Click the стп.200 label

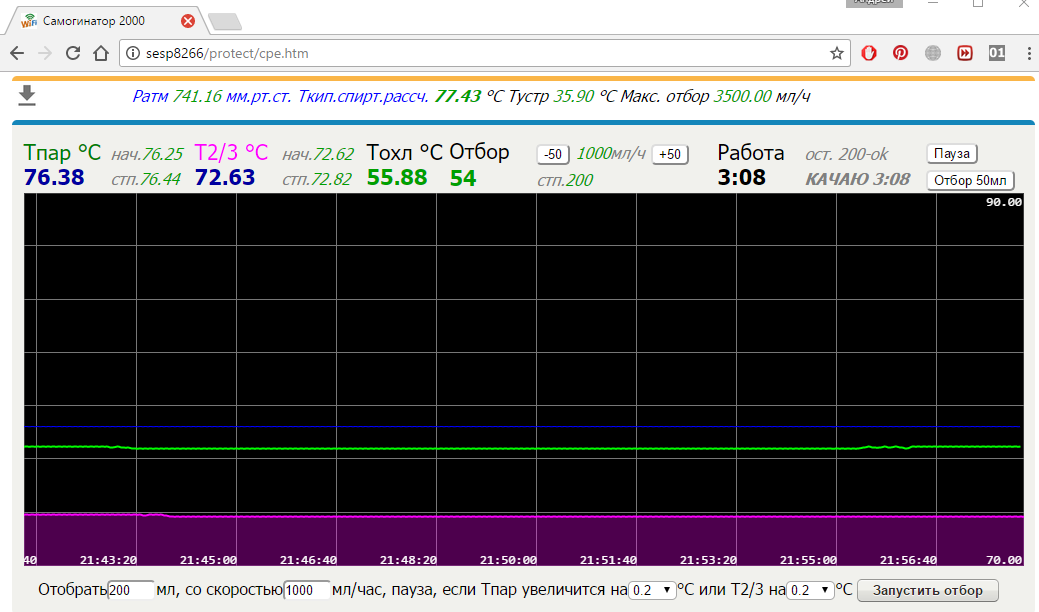[565, 180]
